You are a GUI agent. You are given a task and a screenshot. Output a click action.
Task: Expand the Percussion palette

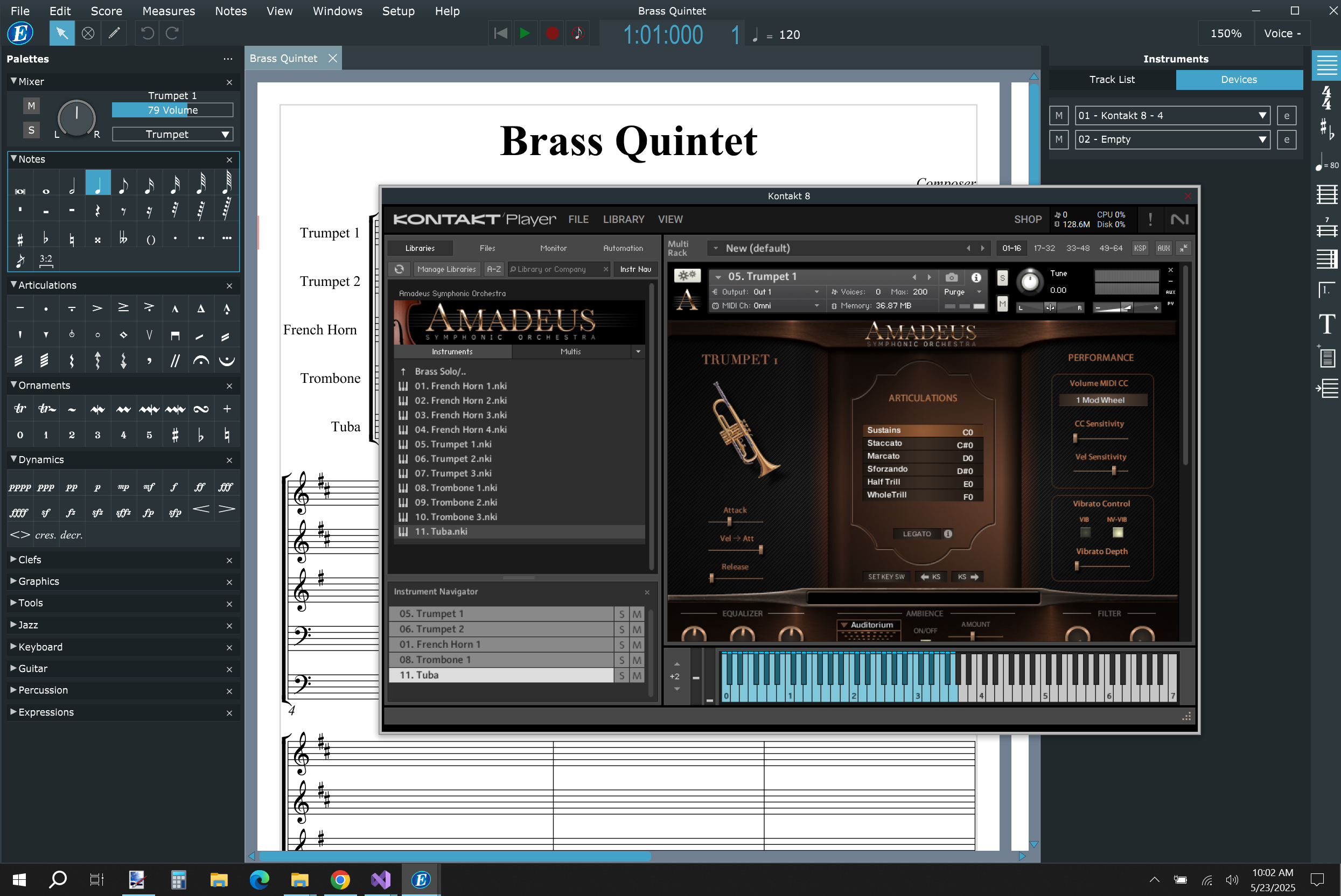[13, 690]
